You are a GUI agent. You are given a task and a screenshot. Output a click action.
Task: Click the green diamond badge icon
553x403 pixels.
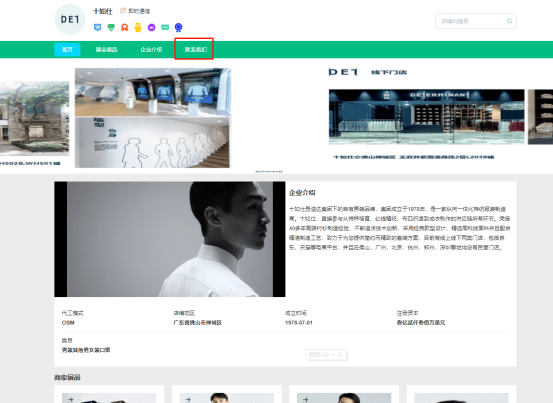tap(111, 28)
